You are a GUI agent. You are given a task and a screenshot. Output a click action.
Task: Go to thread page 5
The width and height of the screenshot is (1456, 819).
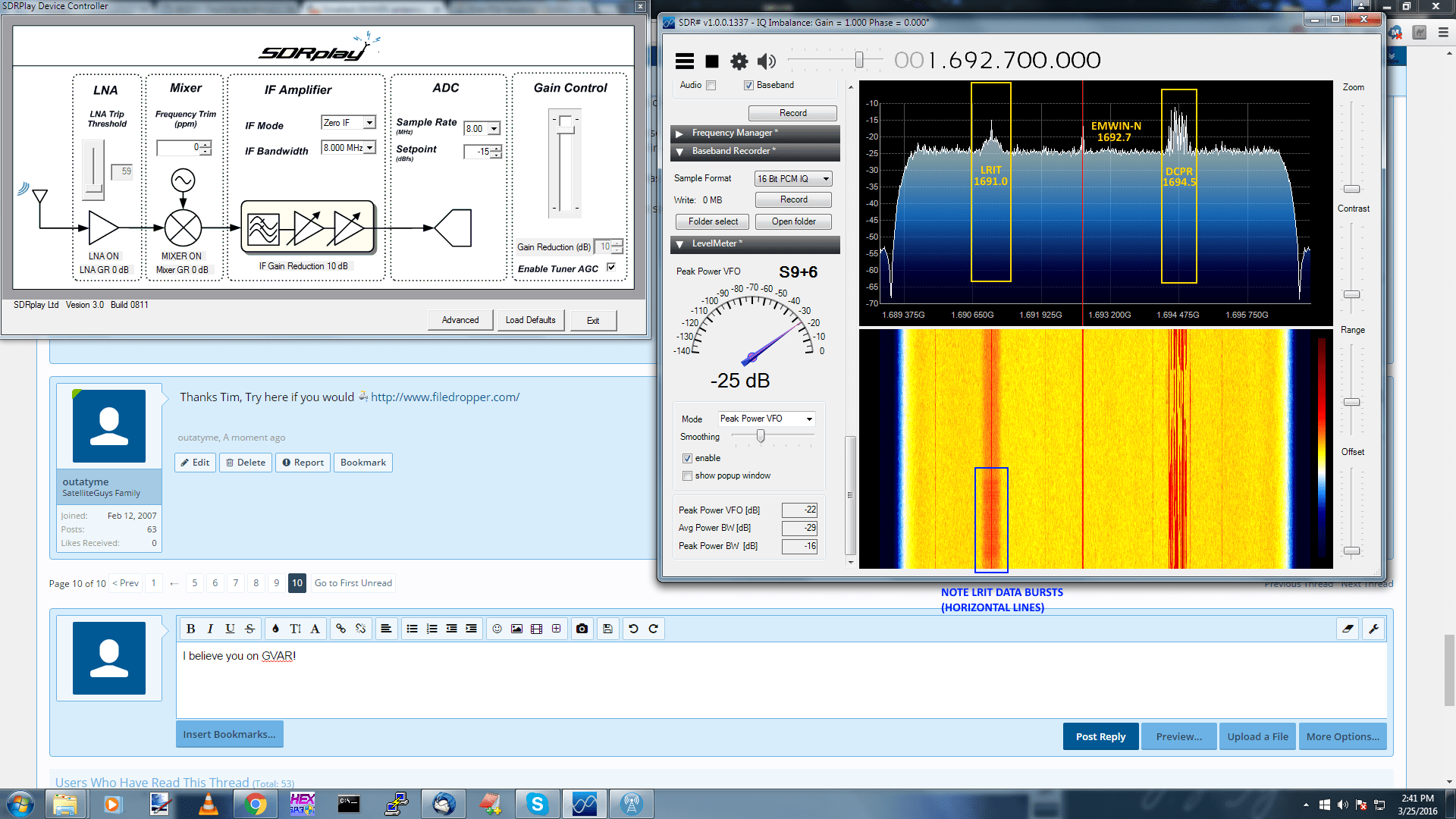(195, 583)
